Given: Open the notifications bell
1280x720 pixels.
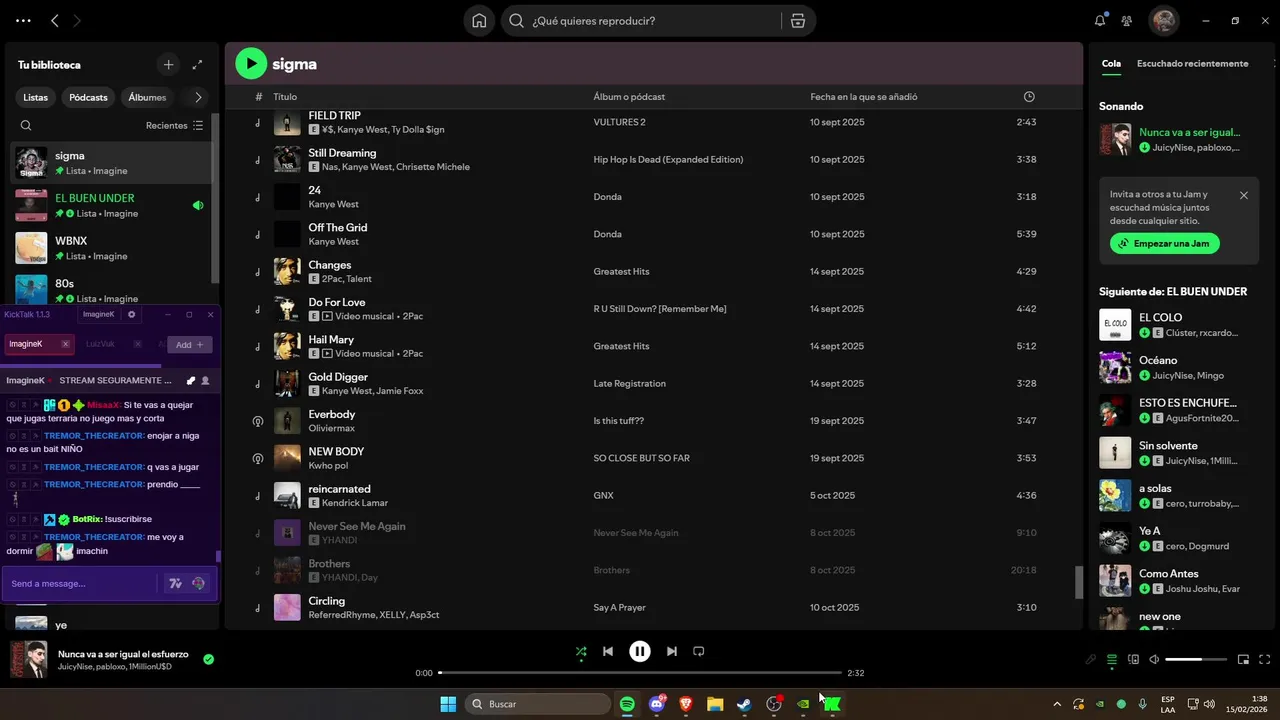Looking at the screenshot, I should coord(1100,20).
